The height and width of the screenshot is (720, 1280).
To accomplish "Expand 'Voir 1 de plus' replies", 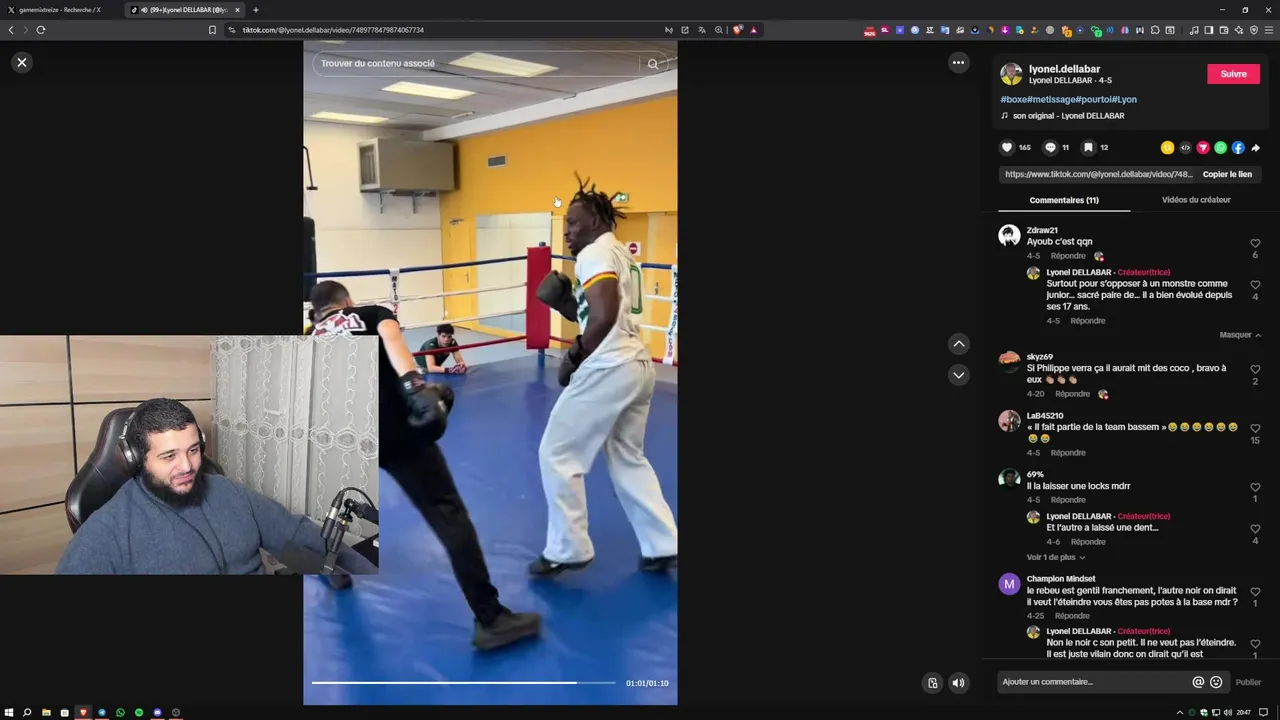I will tap(1055, 557).
